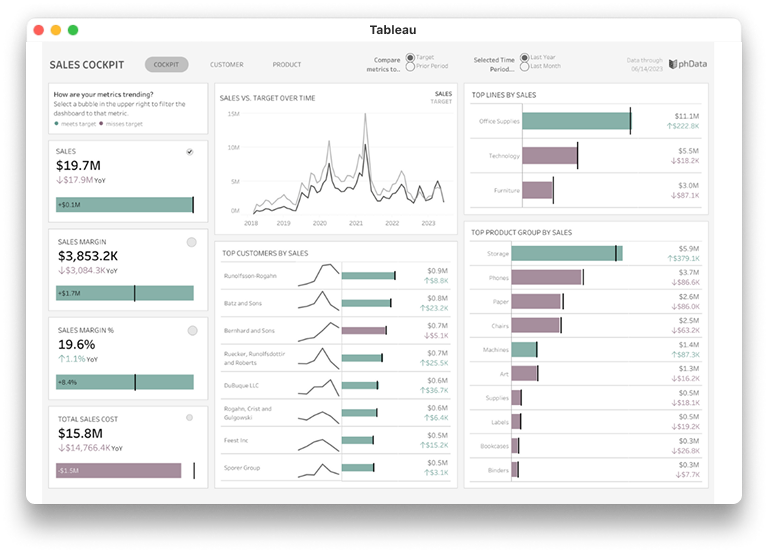The image size is (768, 552).
Task: Click the Ruecker, Runolfsdottir and Roberts customer
Action: coord(254,358)
